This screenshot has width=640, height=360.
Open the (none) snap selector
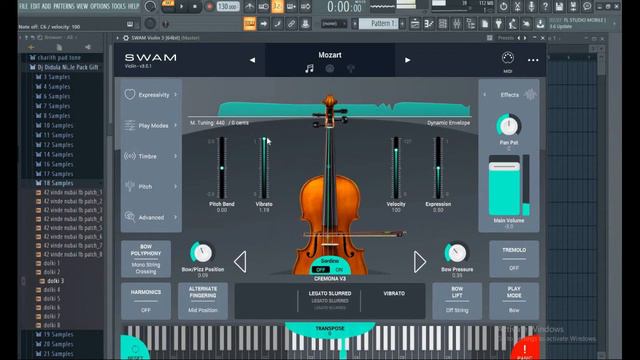click(x=333, y=24)
